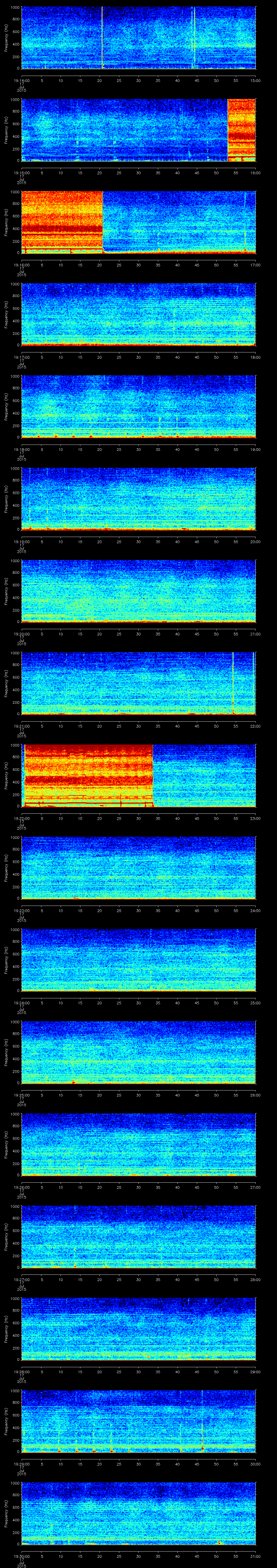This screenshot has width=277, height=1568.
Task: Click the 17:00 end time label
Action: [256, 265]
